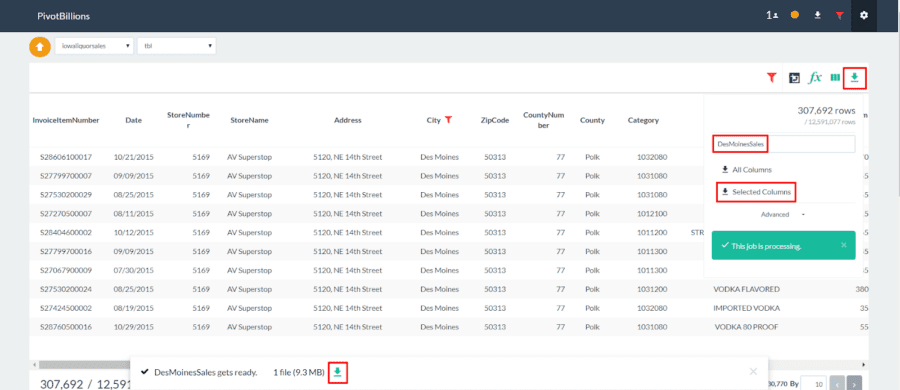Open the fx formula tool
Screen dimensions: 900x390
coord(815,78)
